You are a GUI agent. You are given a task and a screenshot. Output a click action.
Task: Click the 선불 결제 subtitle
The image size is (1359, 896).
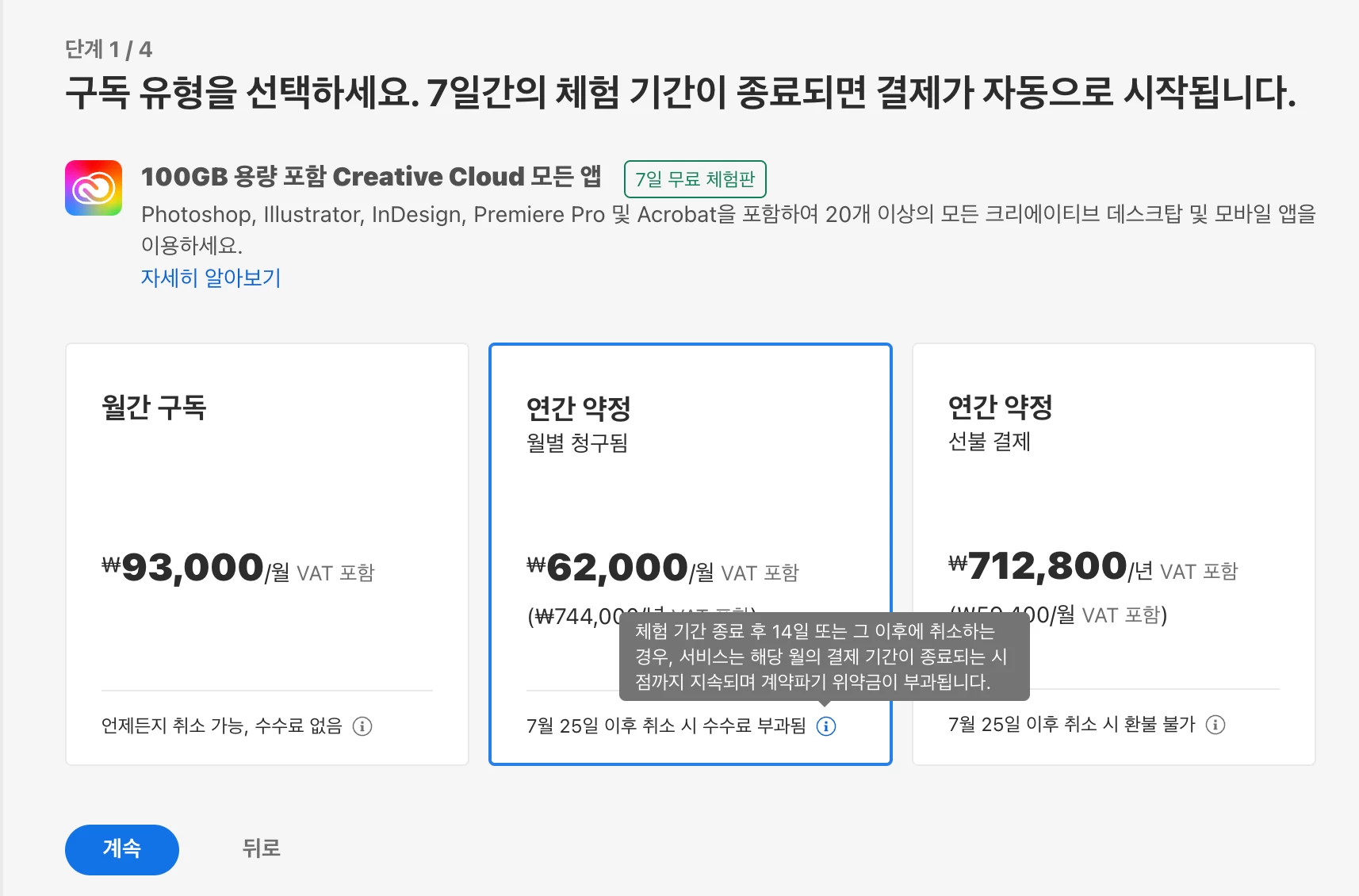pyautogui.click(x=990, y=441)
